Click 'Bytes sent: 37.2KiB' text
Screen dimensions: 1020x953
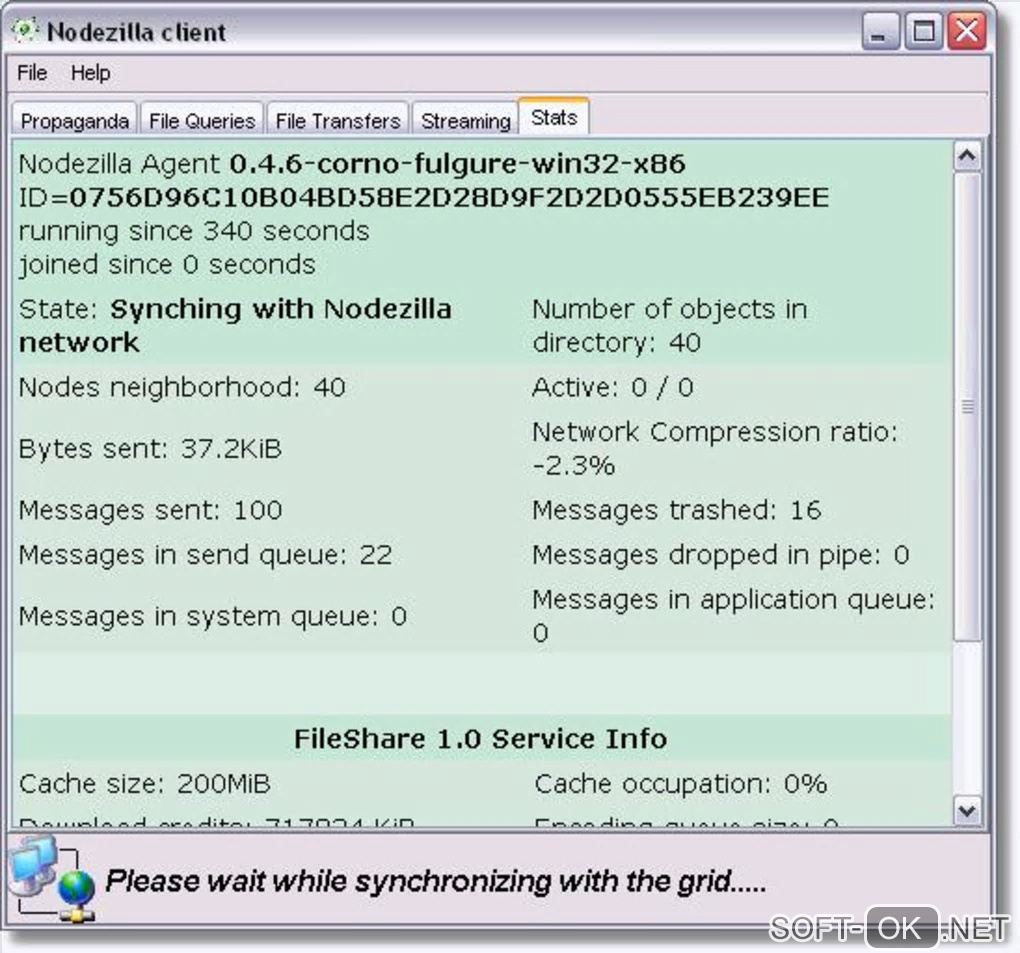(150, 448)
